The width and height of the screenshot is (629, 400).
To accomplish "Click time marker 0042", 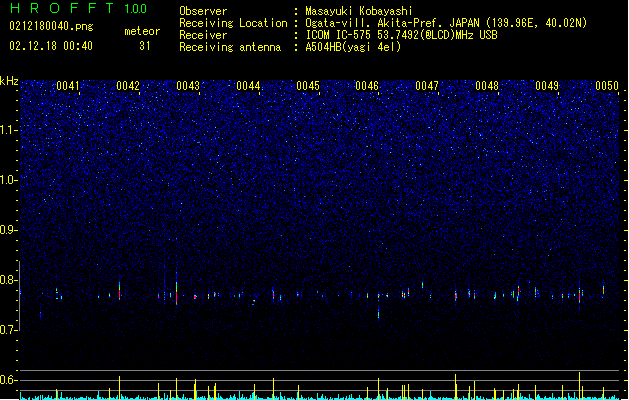I will (x=128, y=85).
